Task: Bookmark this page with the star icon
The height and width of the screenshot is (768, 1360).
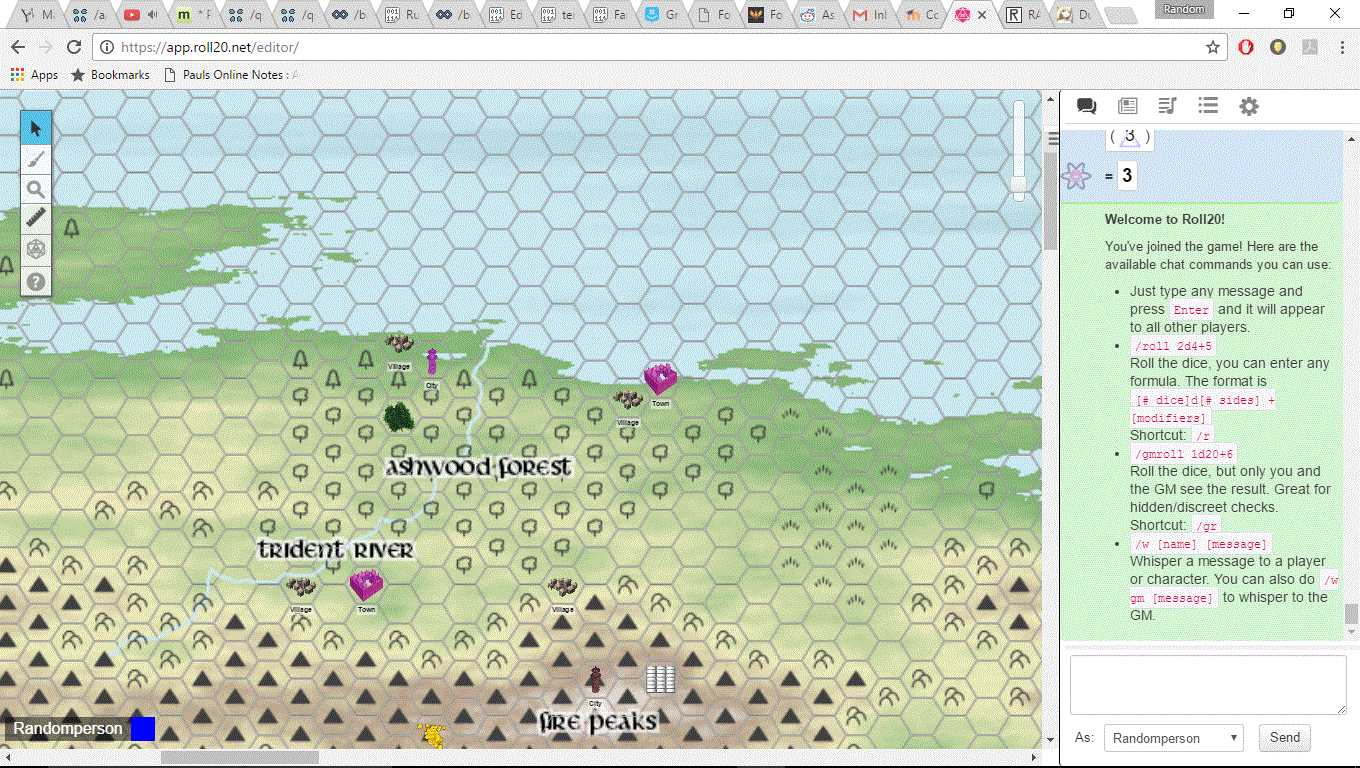Action: click(x=1213, y=47)
